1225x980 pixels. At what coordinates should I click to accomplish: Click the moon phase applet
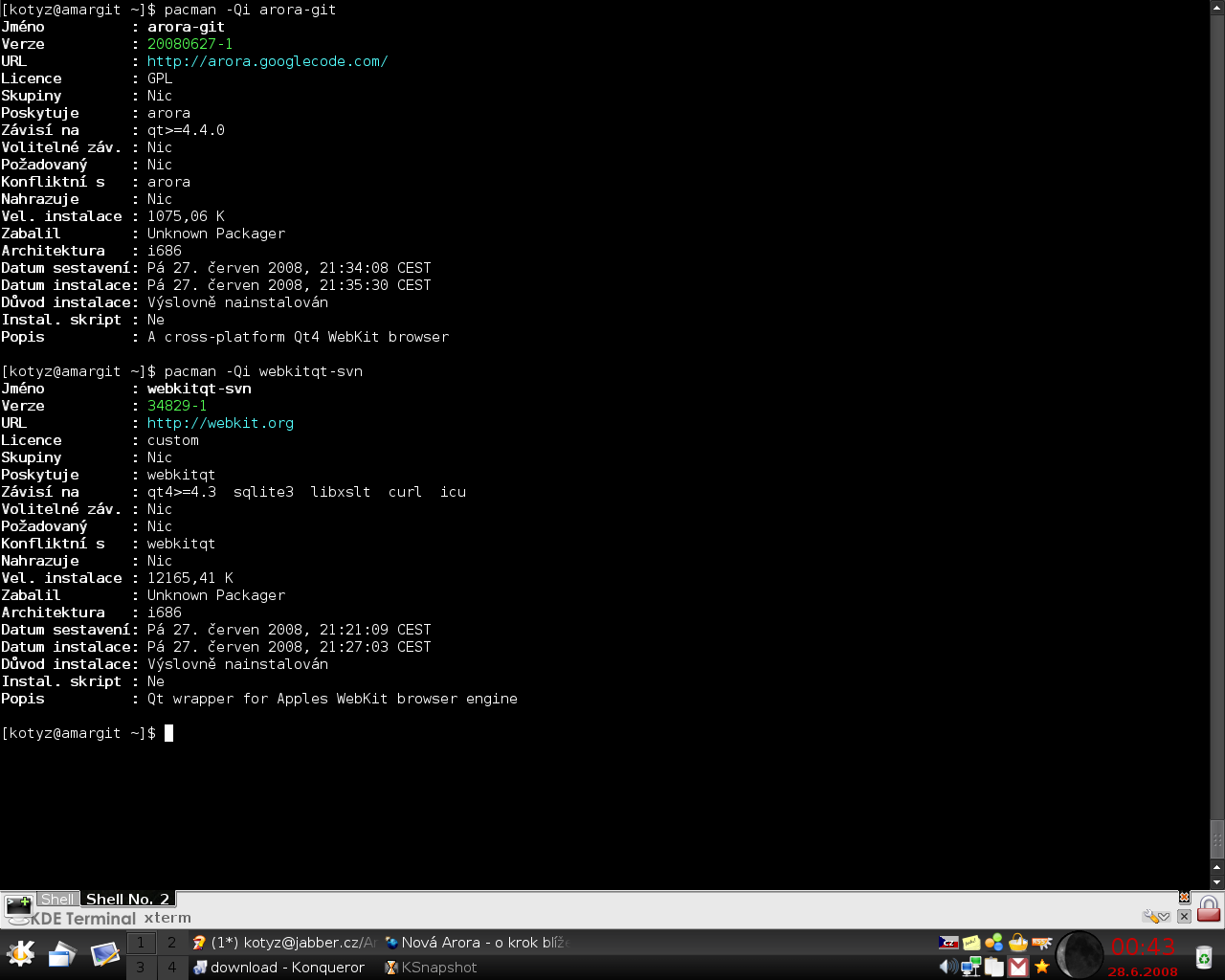[1080, 955]
